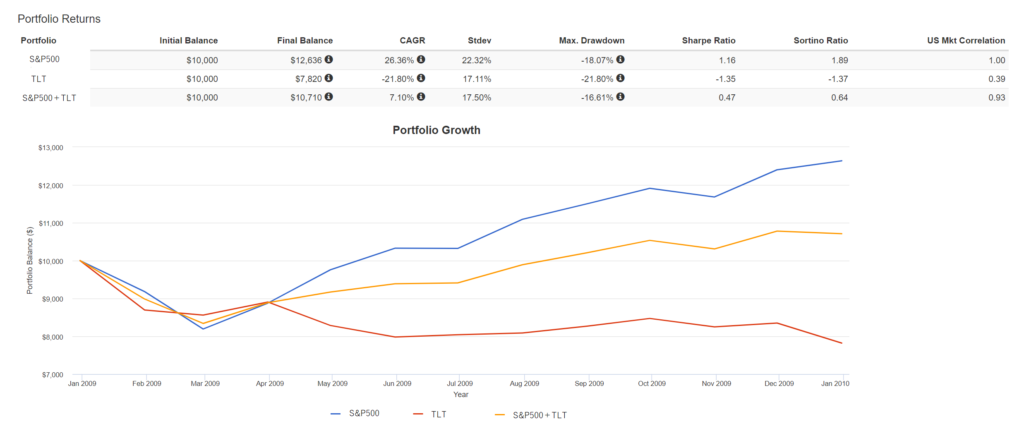Screen dimensions: 1024x443
Task: Click info icon next to TLT final balance $7,820
Action: (329, 78)
